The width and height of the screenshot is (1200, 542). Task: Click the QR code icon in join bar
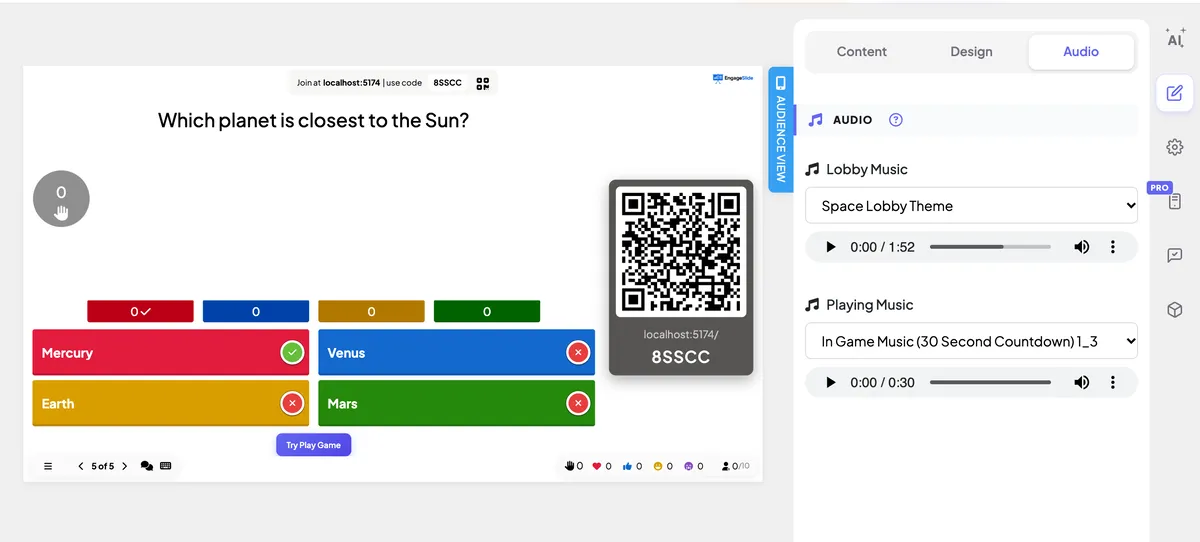tap(482, 83)
